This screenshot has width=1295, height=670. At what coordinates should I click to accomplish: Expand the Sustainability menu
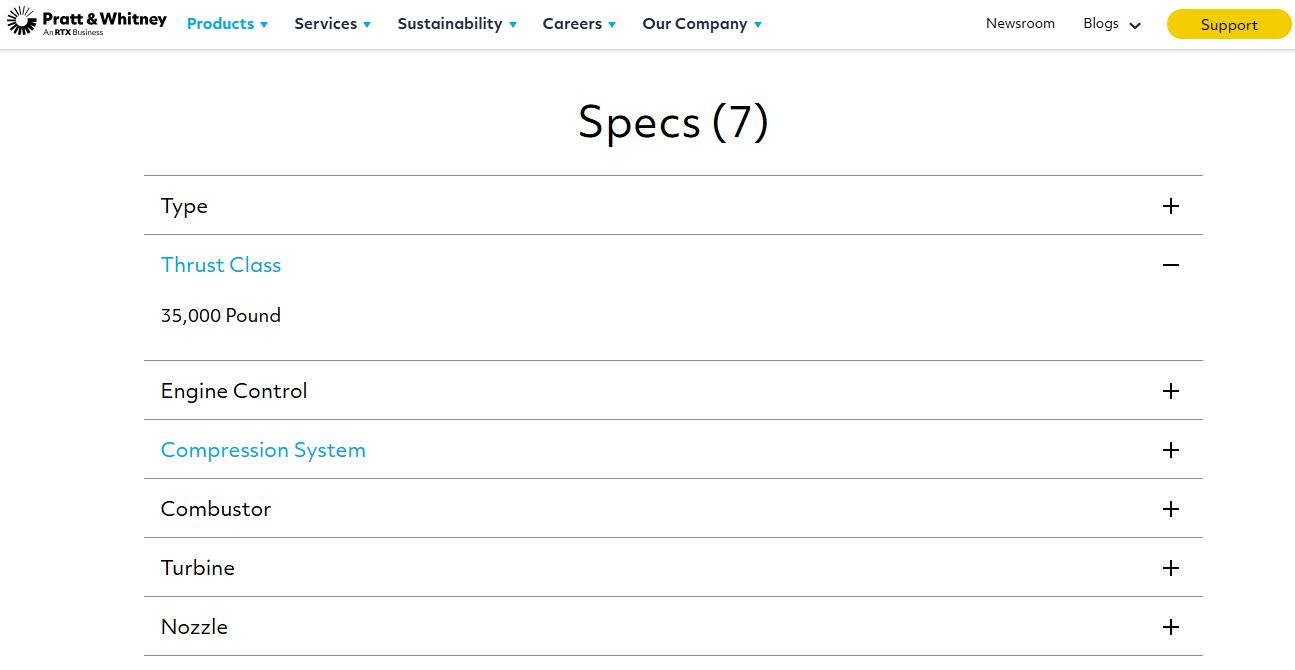(x=456, y=24)
